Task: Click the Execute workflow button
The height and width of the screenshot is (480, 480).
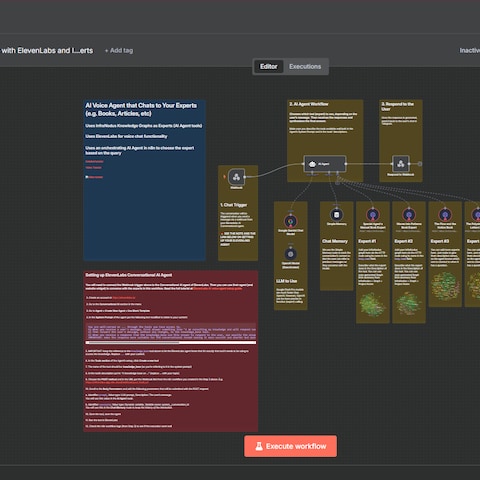Action: click(x=290, y=446)
